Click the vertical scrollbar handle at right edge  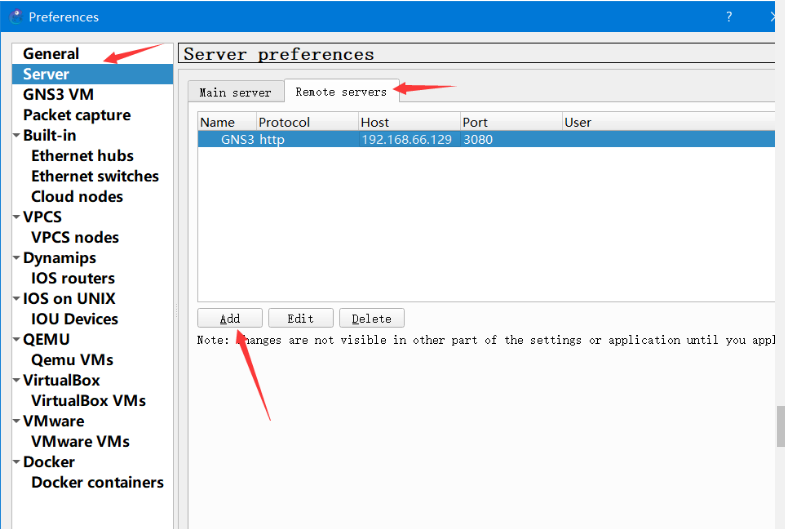coord(780,426)
